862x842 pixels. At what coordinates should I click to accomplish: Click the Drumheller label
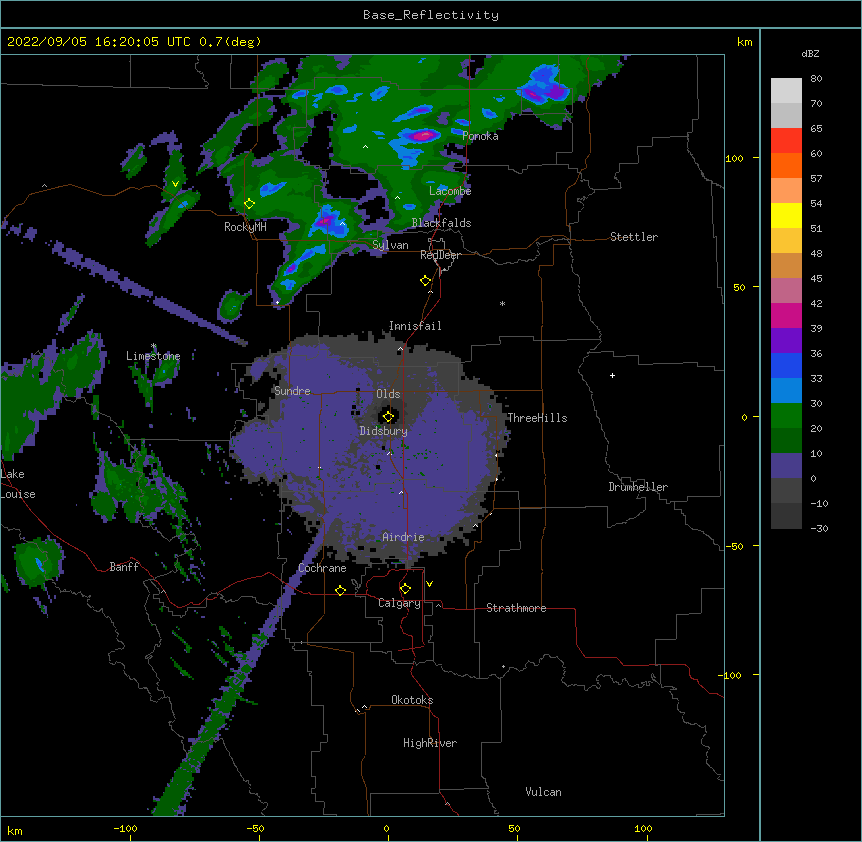click(x=638, y=487)
